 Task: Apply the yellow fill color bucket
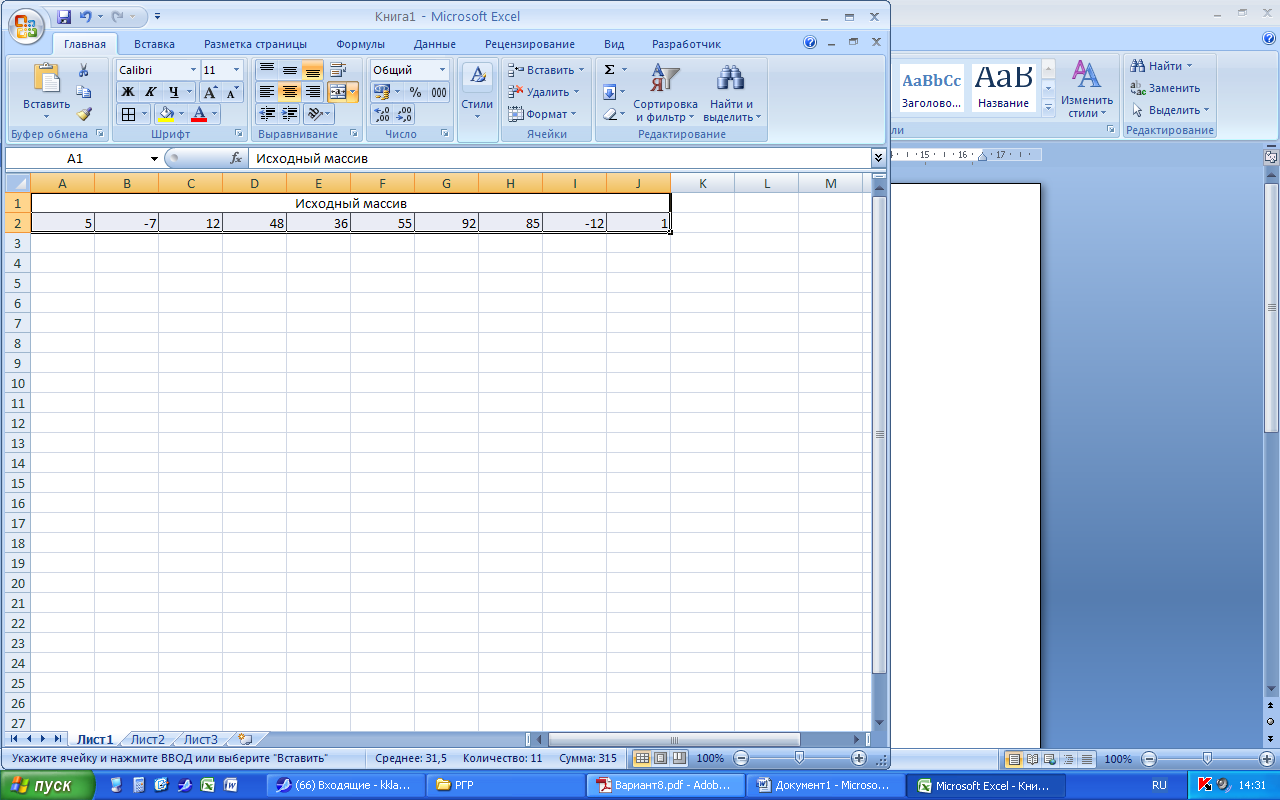pyautogui.click(x=165, y=114)
